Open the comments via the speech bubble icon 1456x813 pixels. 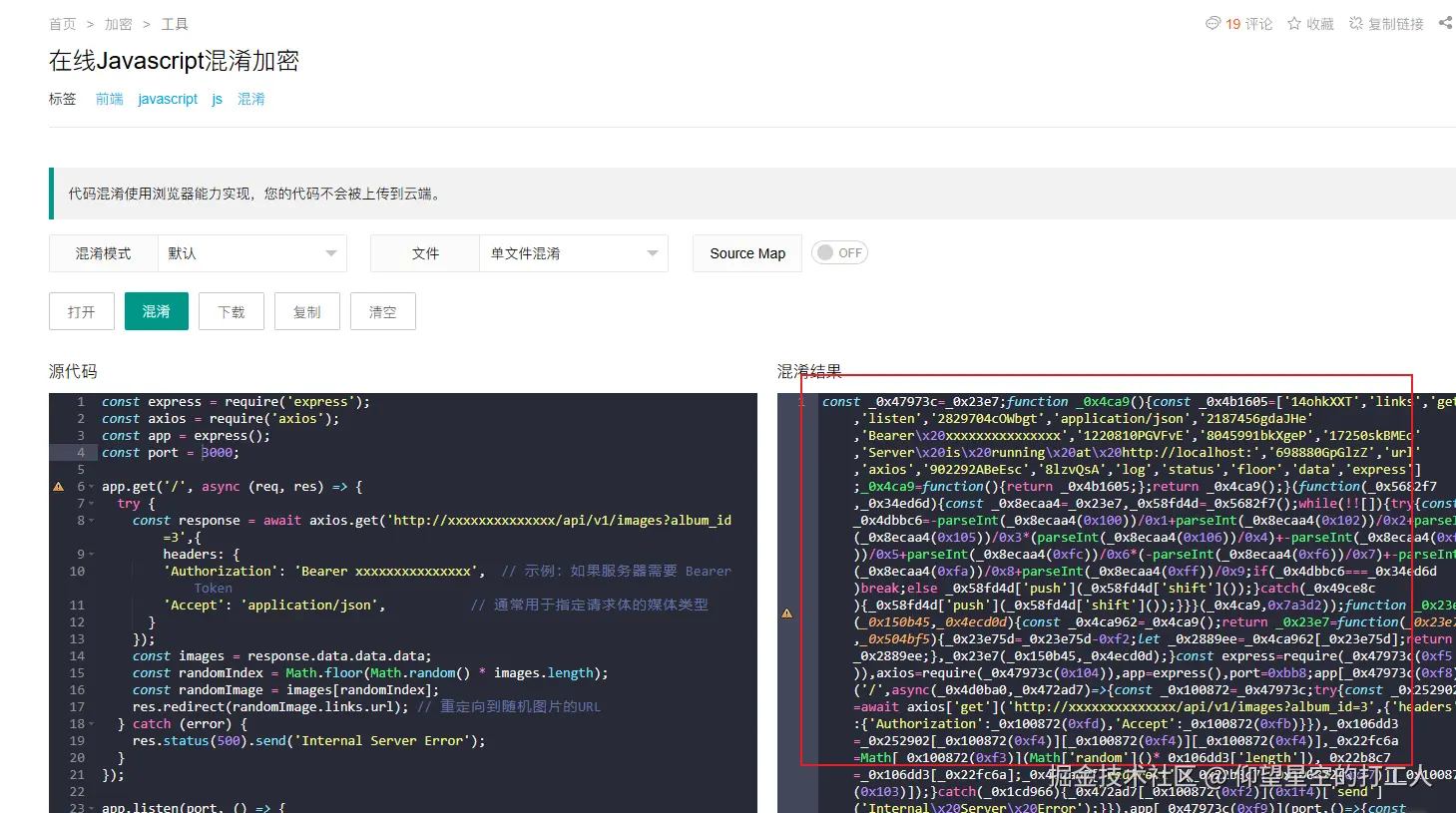[x=1213, y=23]
